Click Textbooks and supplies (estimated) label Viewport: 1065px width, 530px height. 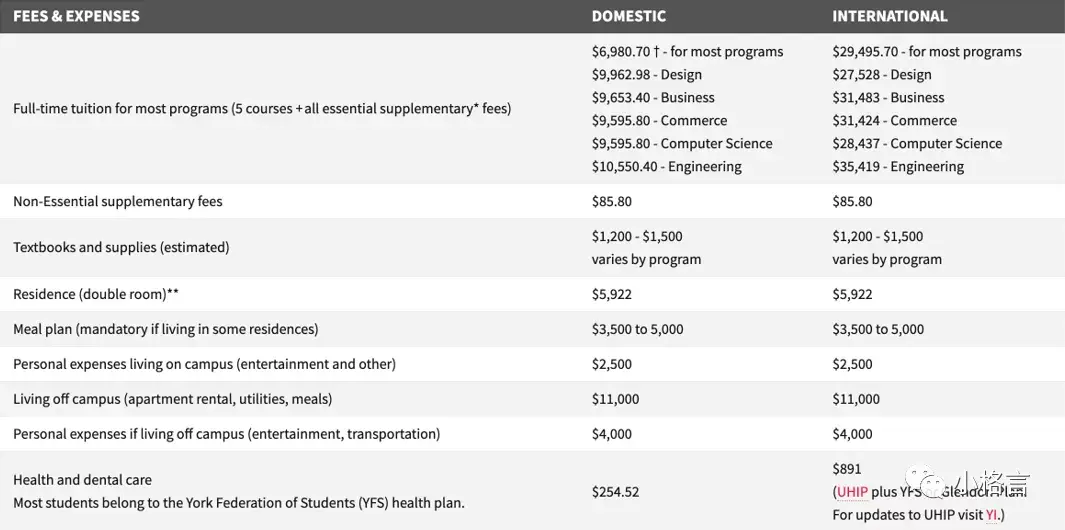(x=121, y=247)
